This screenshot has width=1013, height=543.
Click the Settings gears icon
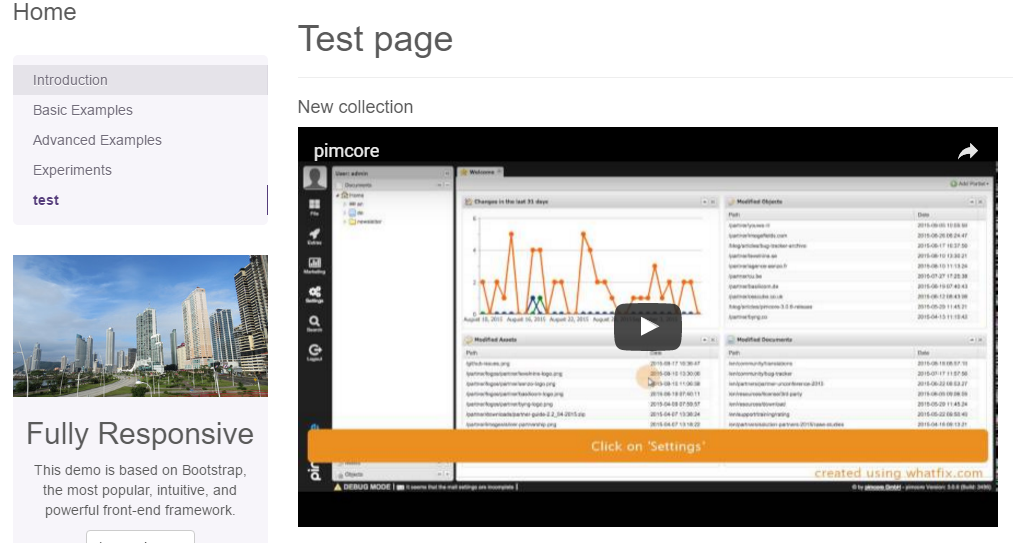(x=315, y=293)
